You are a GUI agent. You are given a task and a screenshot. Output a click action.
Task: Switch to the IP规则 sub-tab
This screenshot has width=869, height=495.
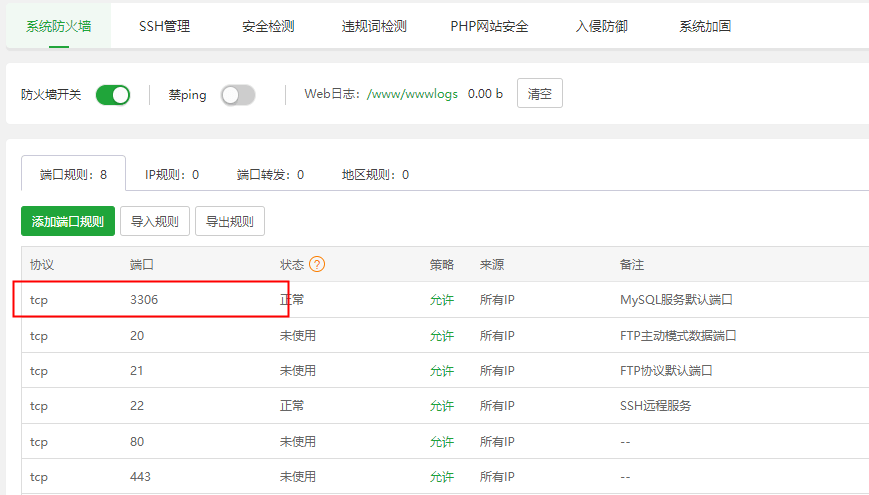[x=172, y=175]
